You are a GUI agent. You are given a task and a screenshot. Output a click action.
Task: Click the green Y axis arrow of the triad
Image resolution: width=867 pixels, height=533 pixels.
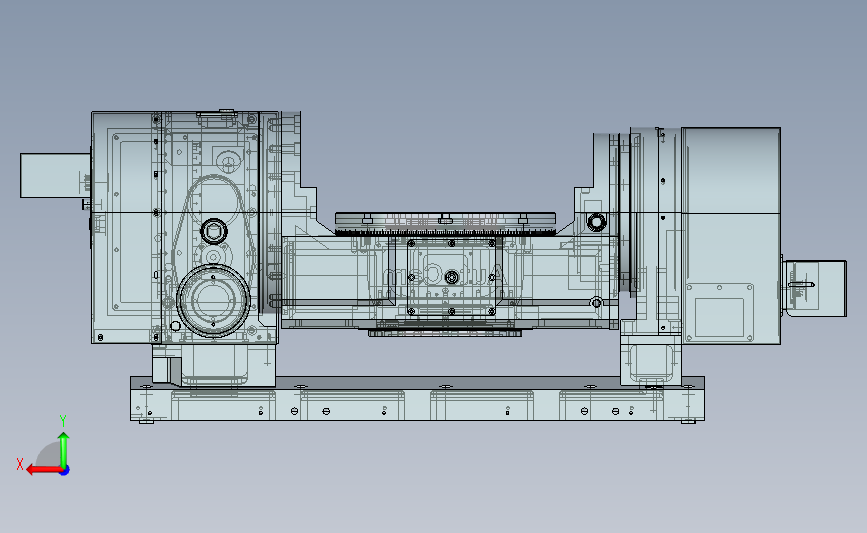point(64,450)
